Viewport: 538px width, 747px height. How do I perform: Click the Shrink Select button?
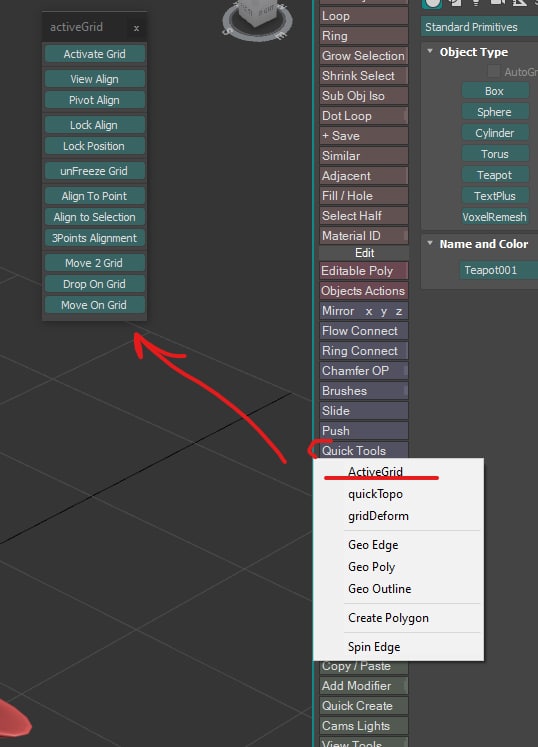tap(364, 76)
